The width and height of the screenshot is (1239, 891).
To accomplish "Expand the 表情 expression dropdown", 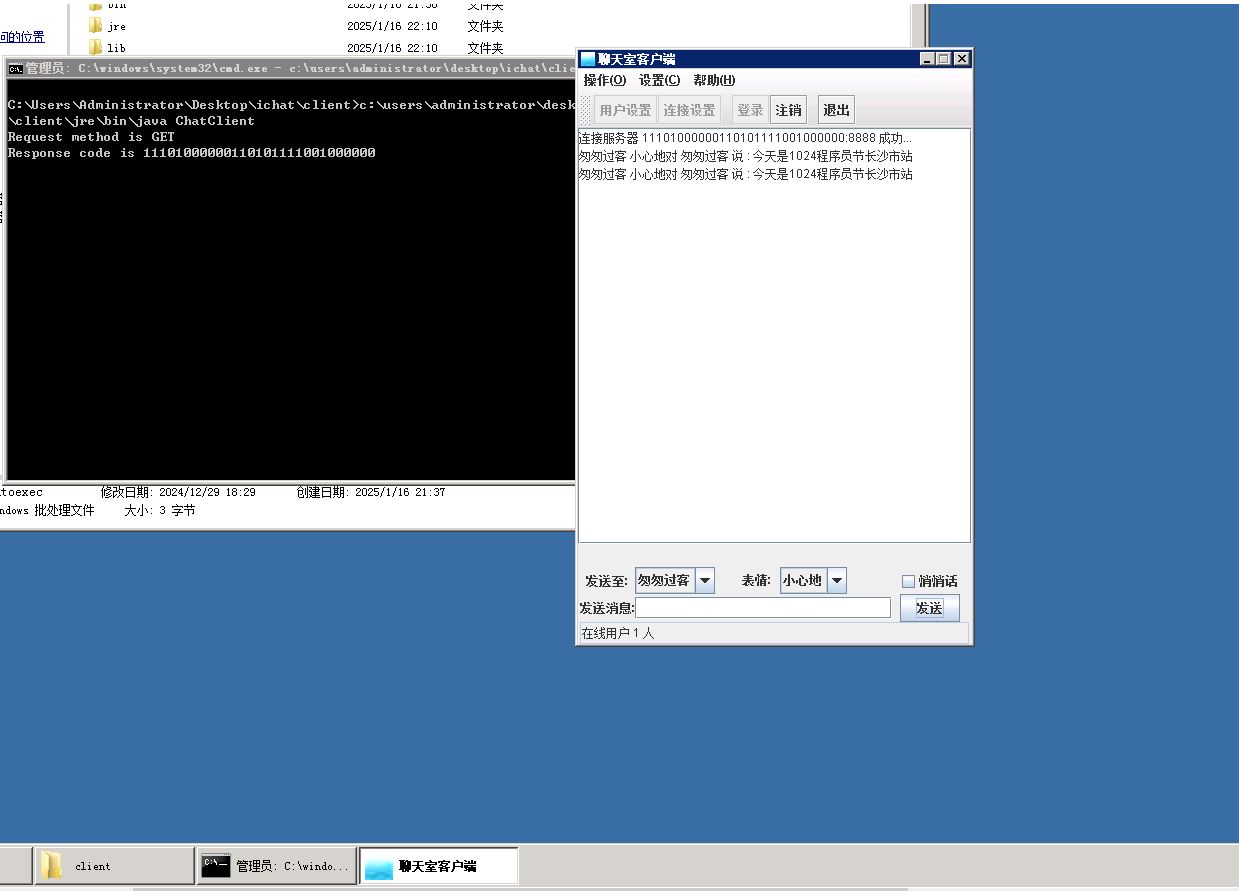I will [837, 580].
